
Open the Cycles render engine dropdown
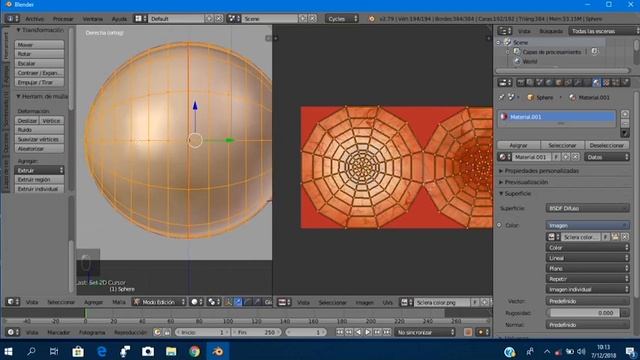[x=342, y=19]
